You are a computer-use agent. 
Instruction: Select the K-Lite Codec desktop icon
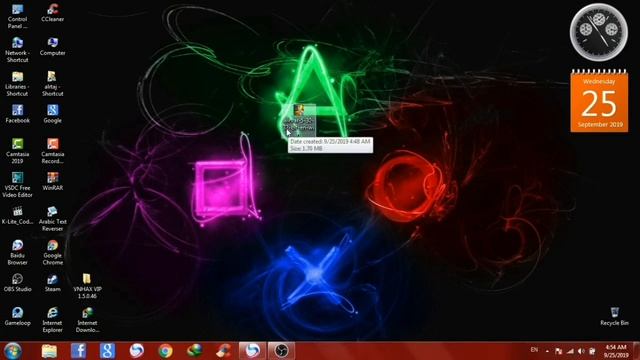[x=18, y=215]
